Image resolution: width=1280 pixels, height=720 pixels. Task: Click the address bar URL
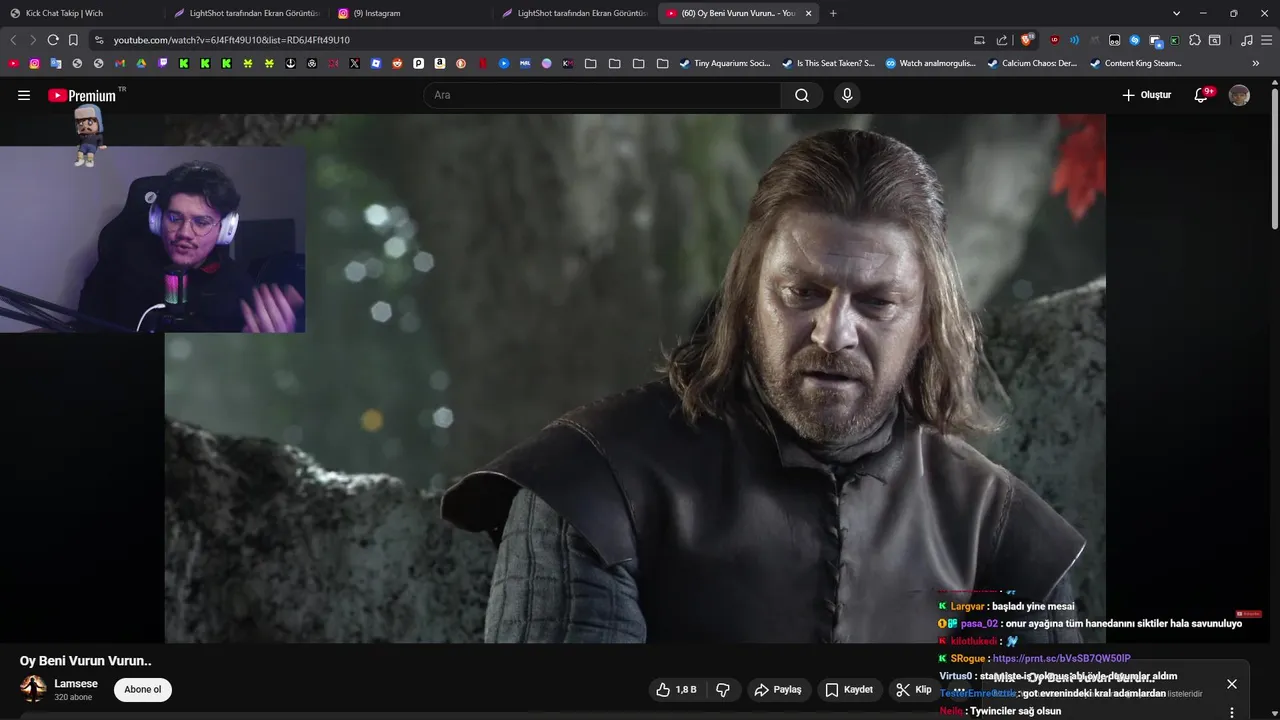pos(232,40)
